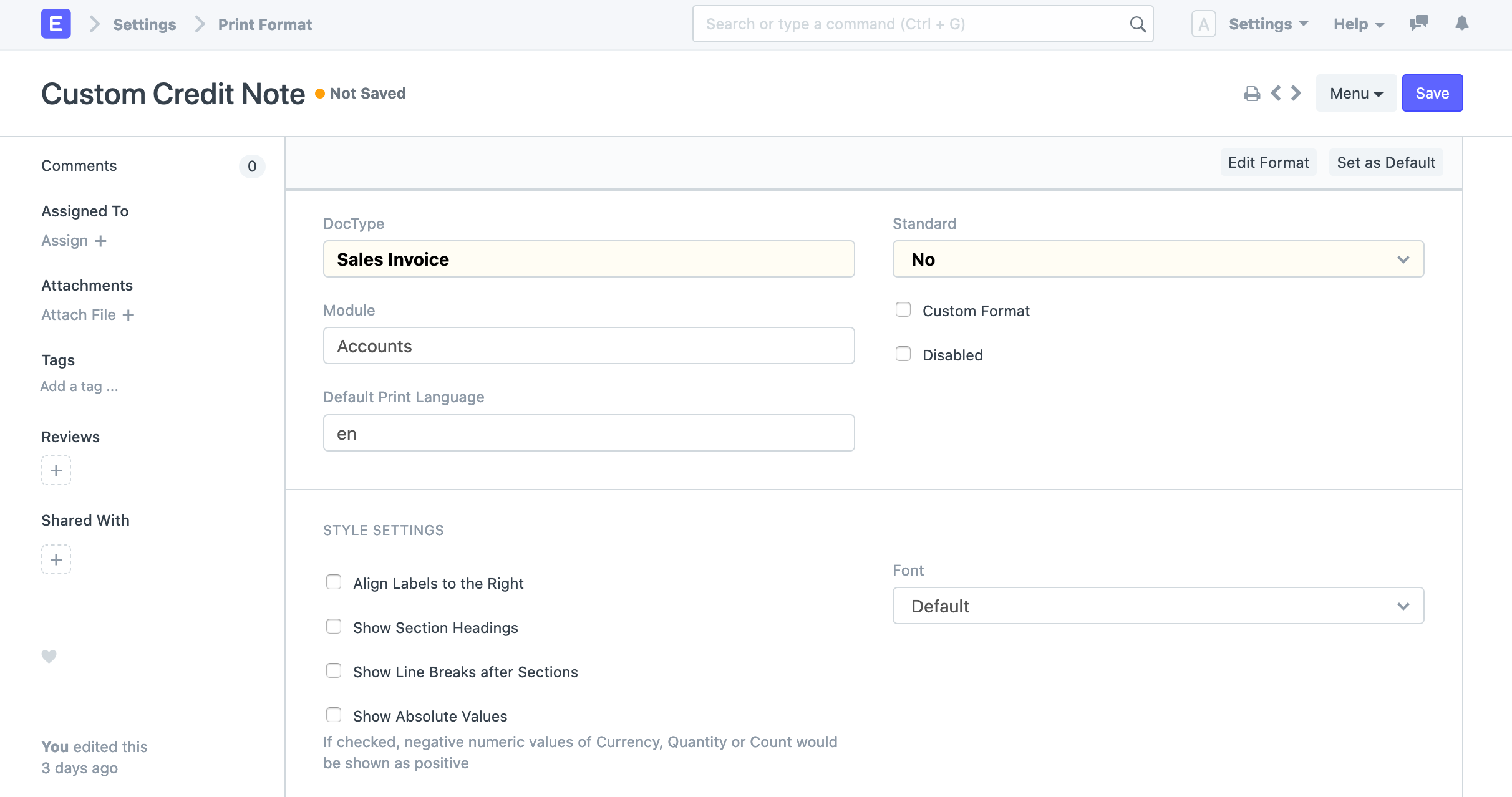Click the Edit Format button
This screenshot has height=797, width=1512.
tap(1268, 162)
